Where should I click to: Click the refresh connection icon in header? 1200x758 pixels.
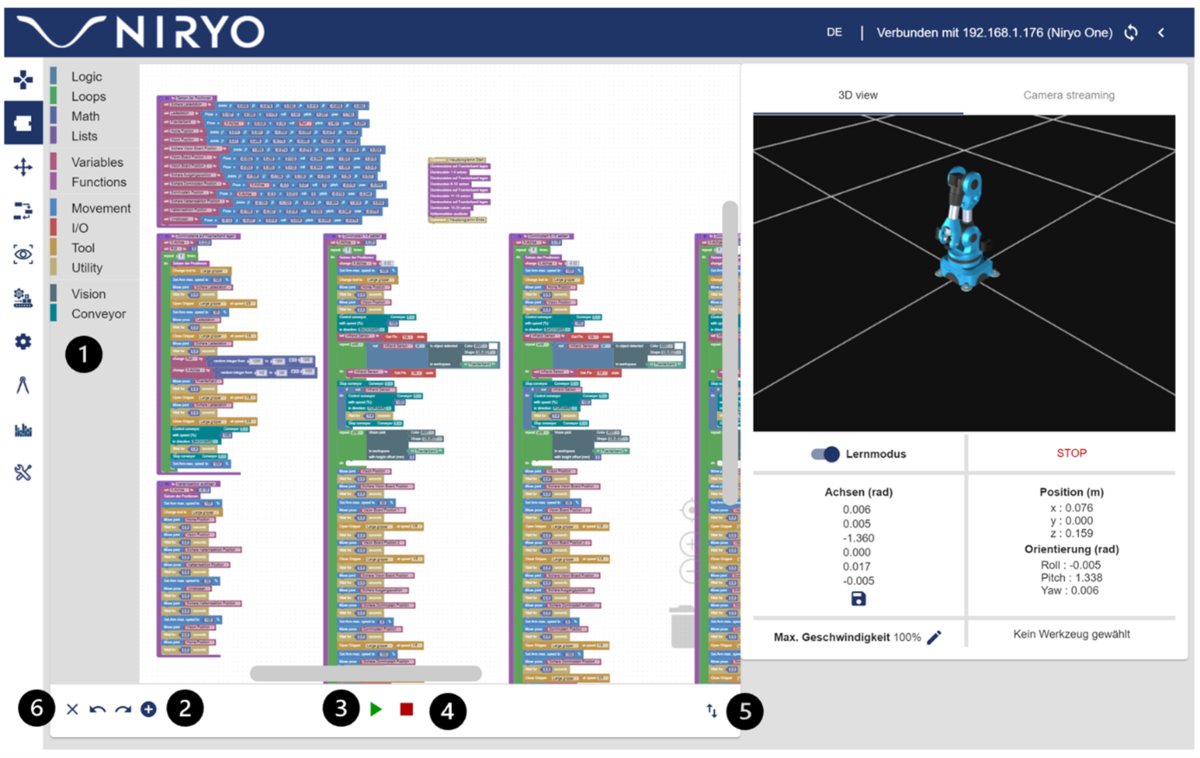(x=1131, y=33)
